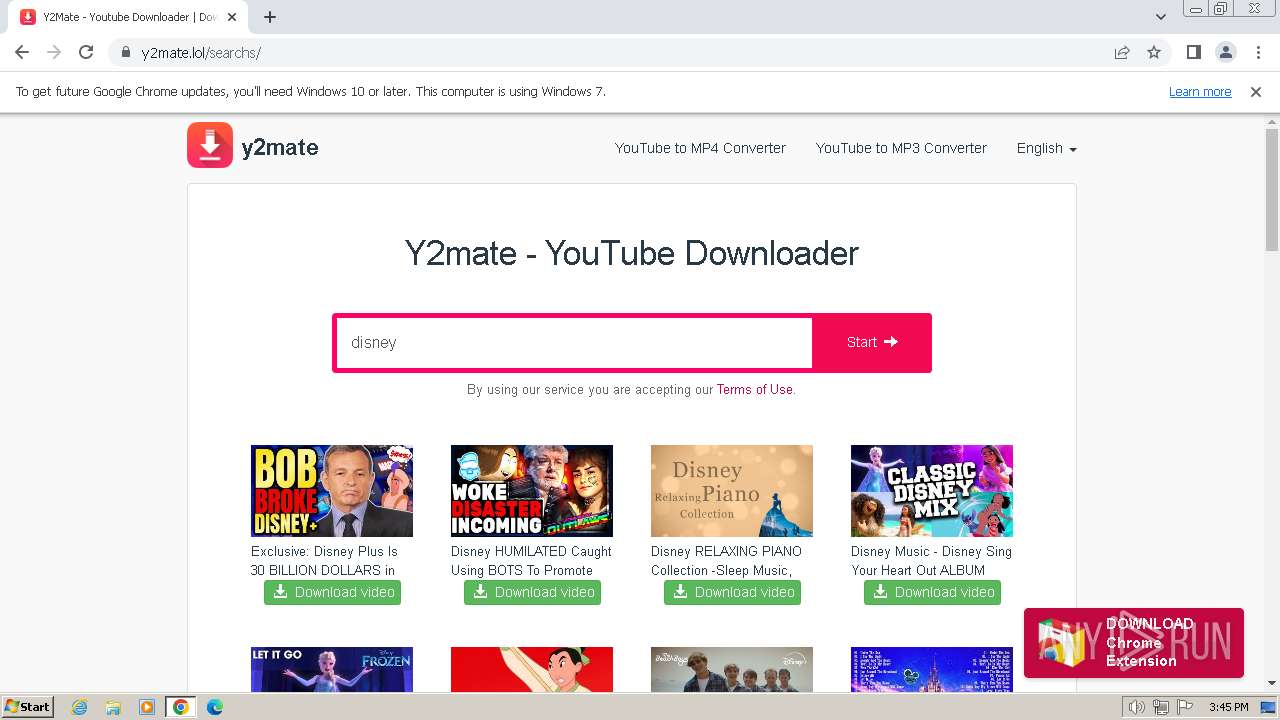Download video for Disney Music Sing Your Heart
The height and width of the screenshot is (720, 1280).
932,592
